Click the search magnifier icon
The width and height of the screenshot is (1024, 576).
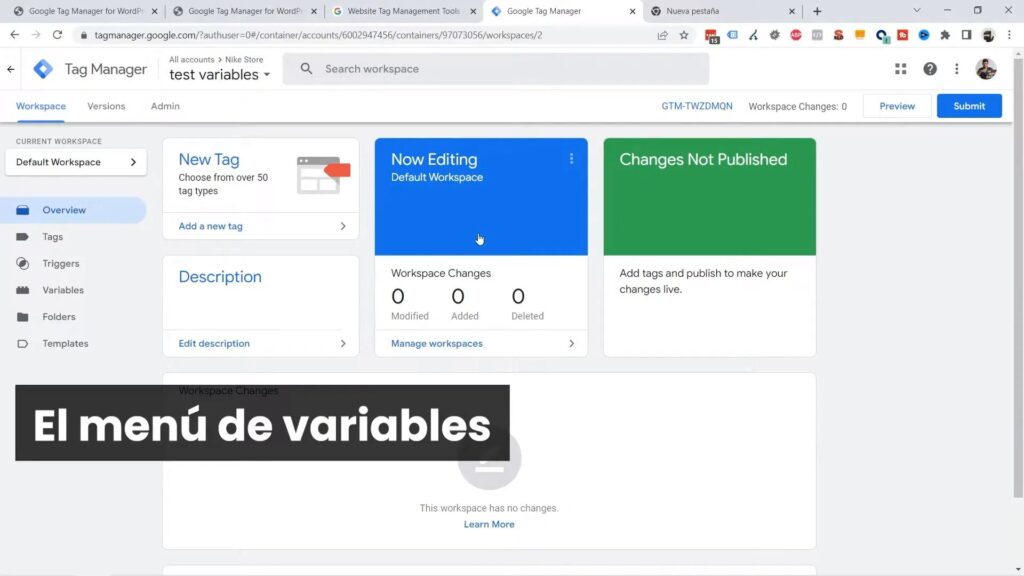[x=306, y=69]
